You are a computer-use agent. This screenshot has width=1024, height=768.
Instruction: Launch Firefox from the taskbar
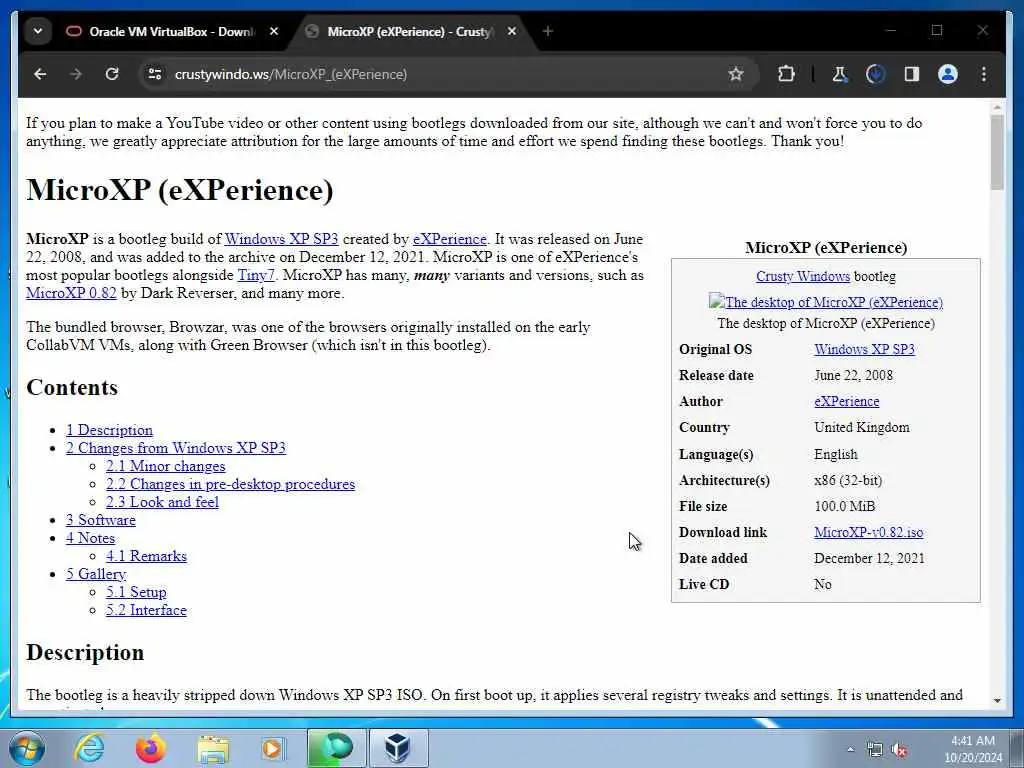[150, 748]
